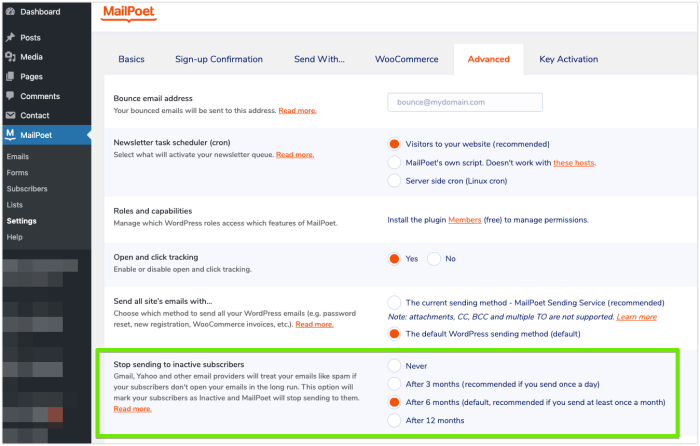Go to Help in MailPoet submenu
This screenshot has width=700, height=446.
coord(14,237)
